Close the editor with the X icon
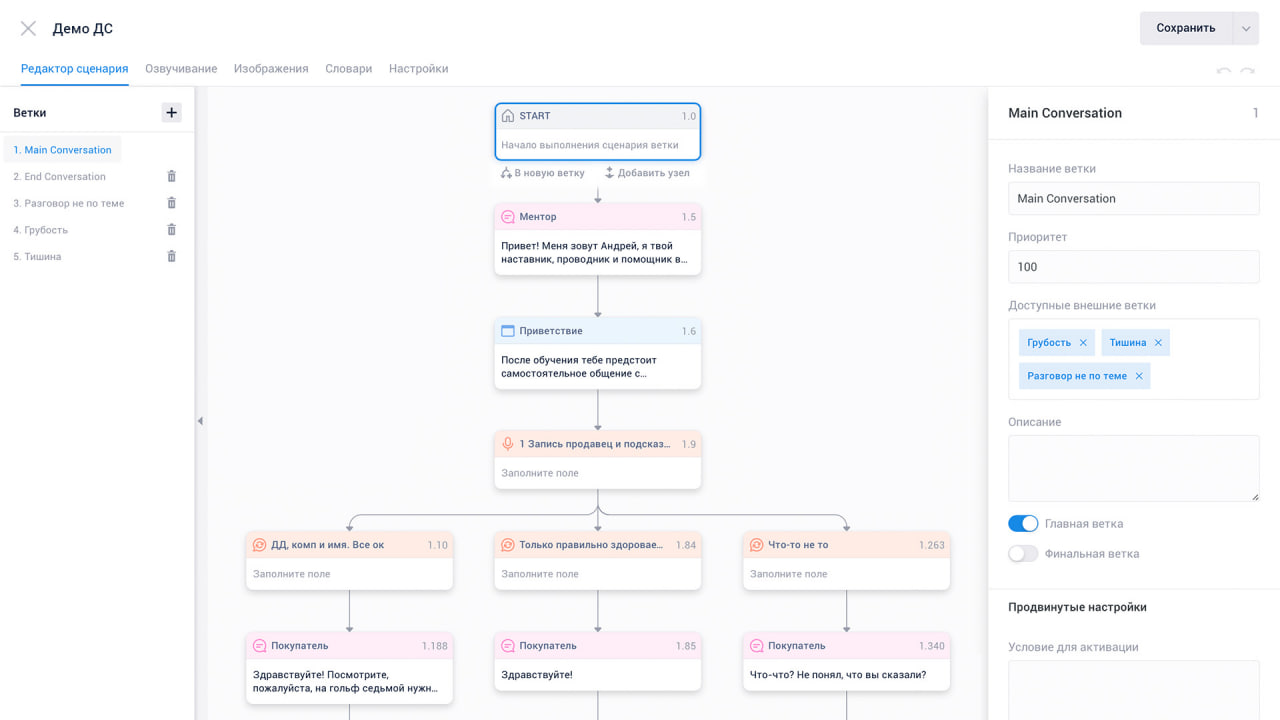The height and width of the screenshot is (720, 1280). tap(28, 29)
